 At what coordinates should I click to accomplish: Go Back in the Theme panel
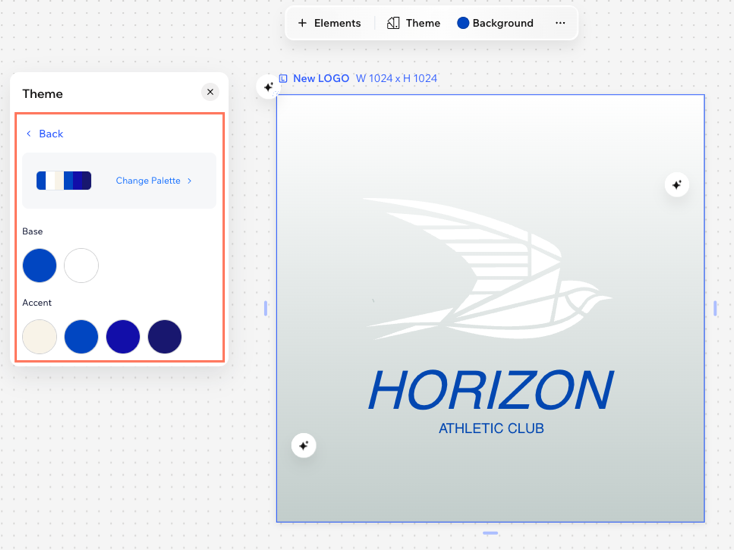(44, 134)
